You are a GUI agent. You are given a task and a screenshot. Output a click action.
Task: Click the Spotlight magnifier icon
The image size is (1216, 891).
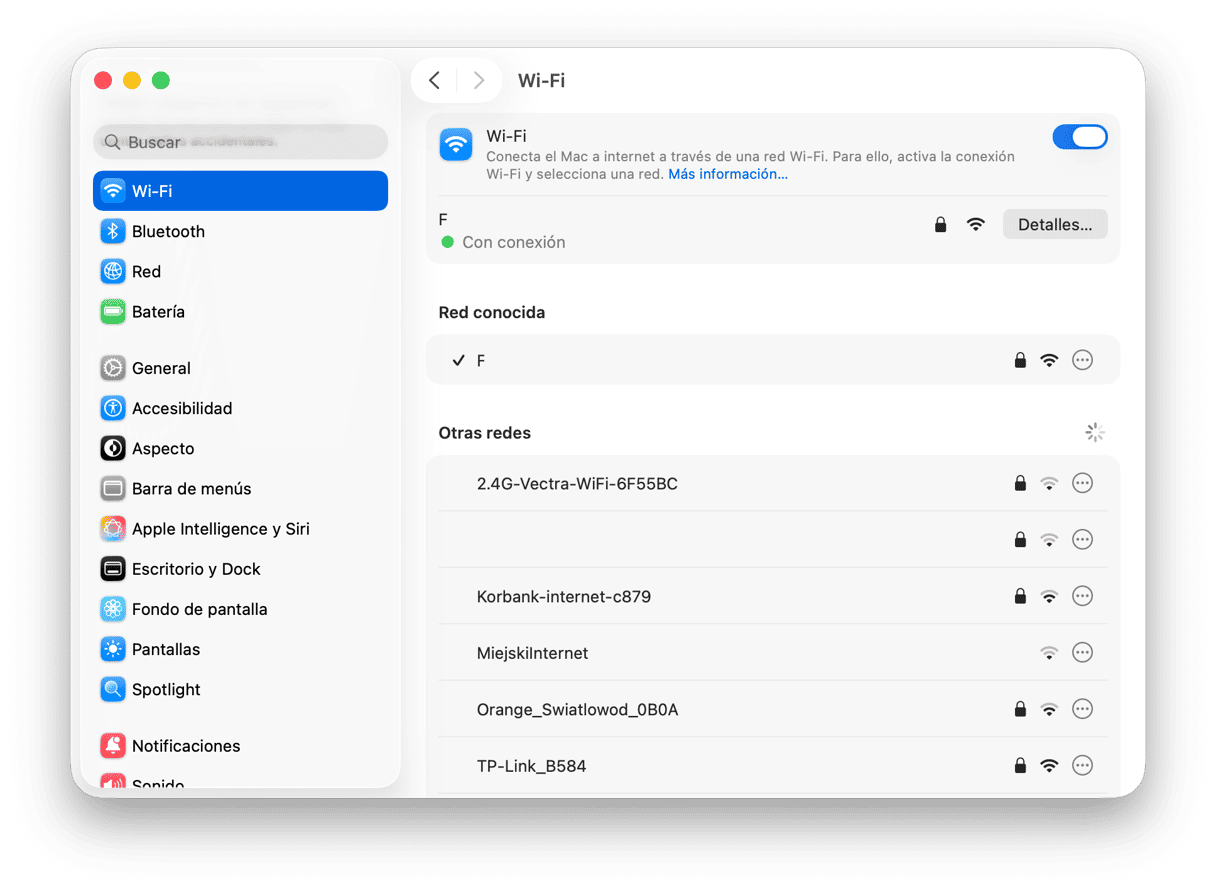[x=113, y=689]
